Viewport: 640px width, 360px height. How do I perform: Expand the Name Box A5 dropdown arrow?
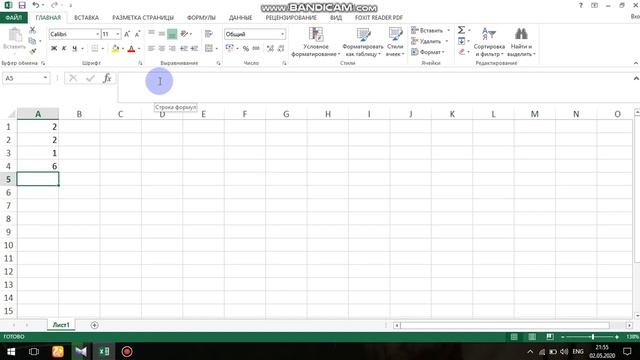[45, 78]
